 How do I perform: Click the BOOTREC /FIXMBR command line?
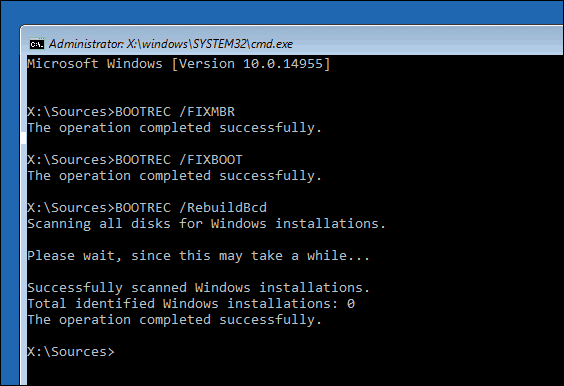131,112
